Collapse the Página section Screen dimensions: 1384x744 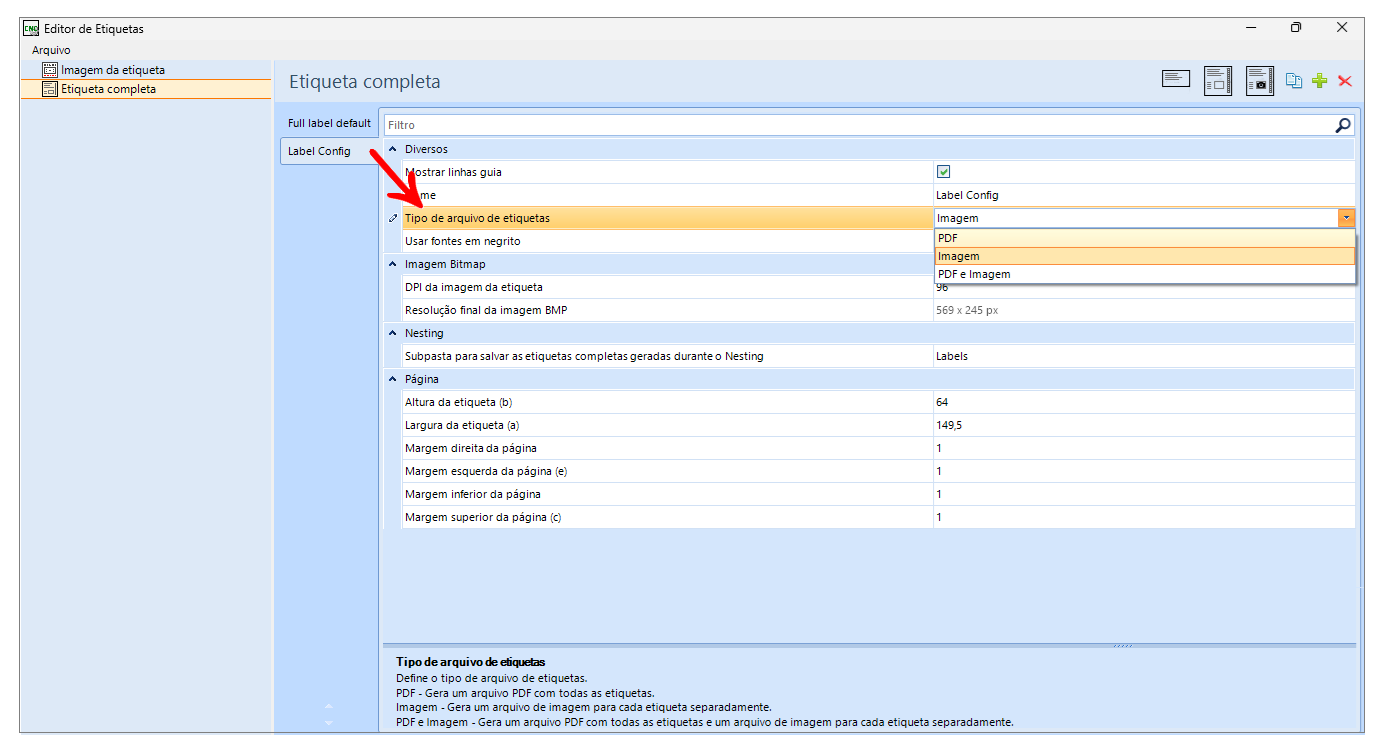[393, 379]
